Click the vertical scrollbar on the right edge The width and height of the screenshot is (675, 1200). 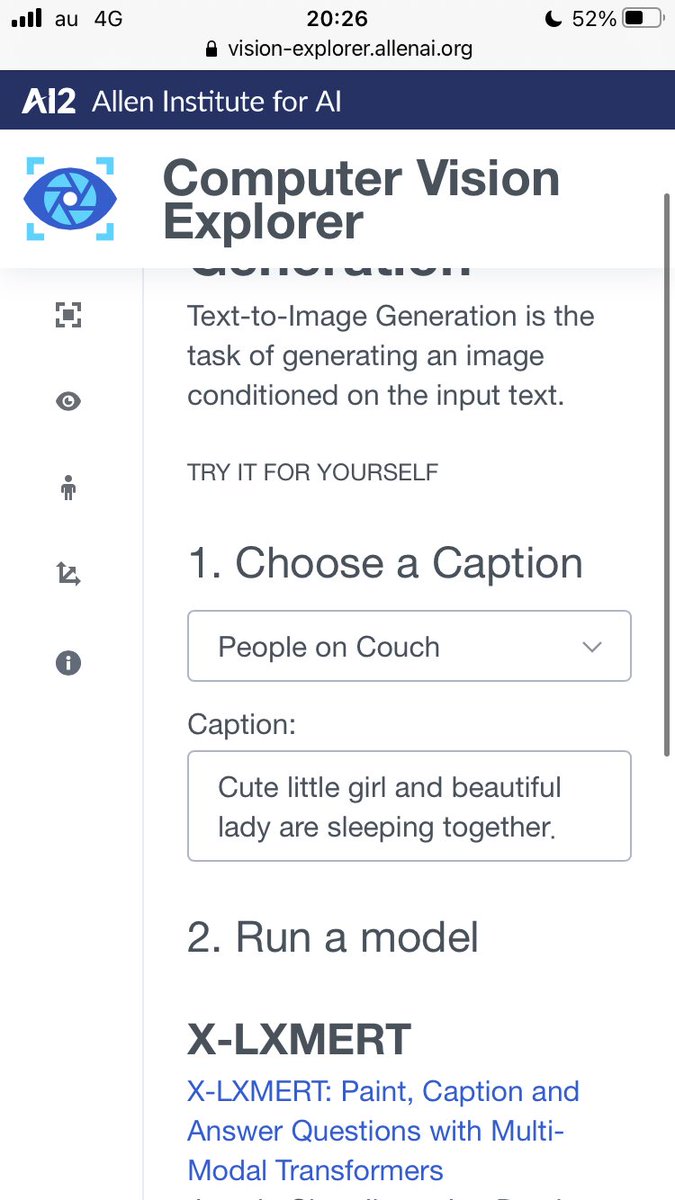coord(667,470)
